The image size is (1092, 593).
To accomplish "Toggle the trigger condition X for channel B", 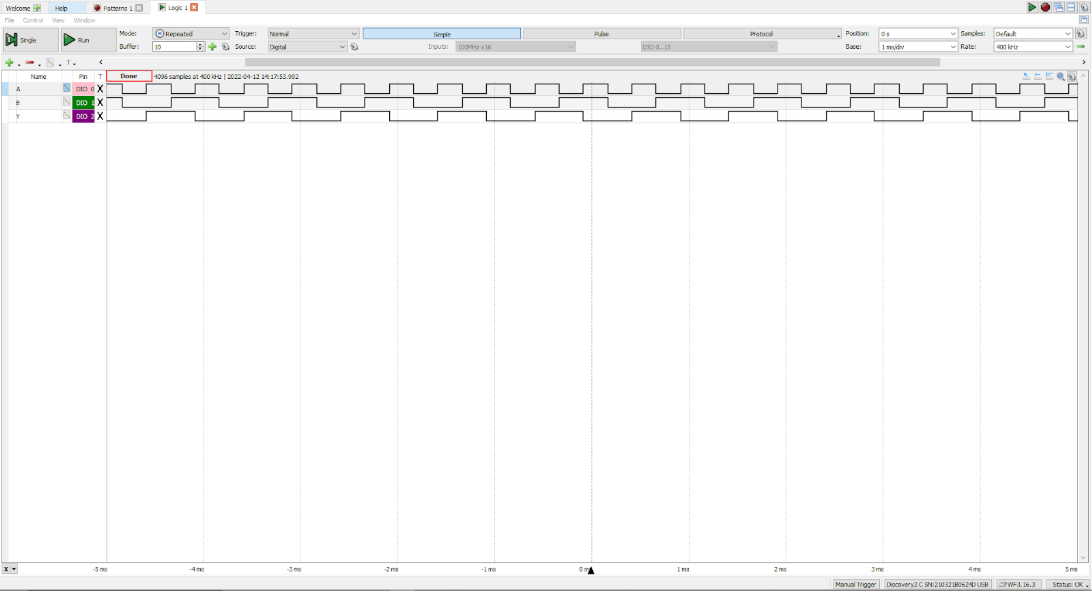I will point(101,102).
